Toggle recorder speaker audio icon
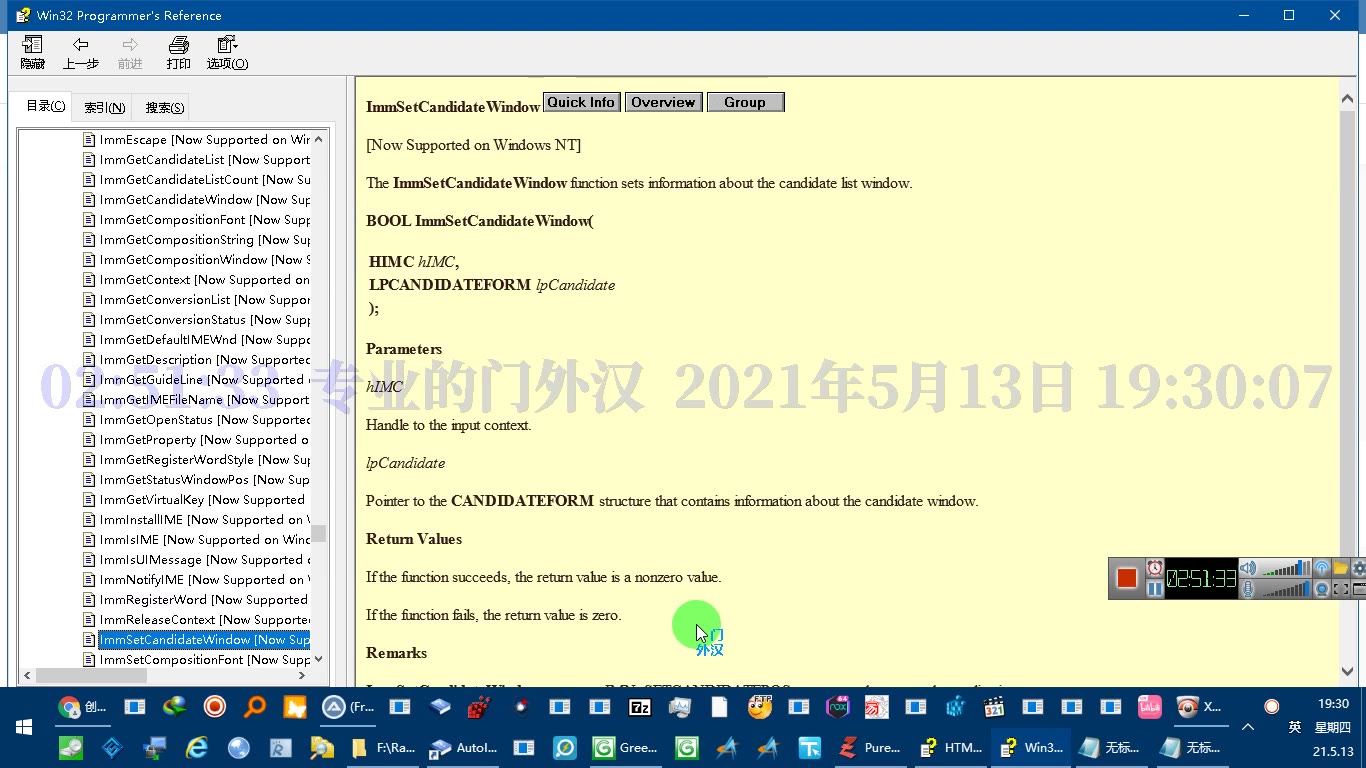The image size is (1366, 768). click(x=1248, y=568)
